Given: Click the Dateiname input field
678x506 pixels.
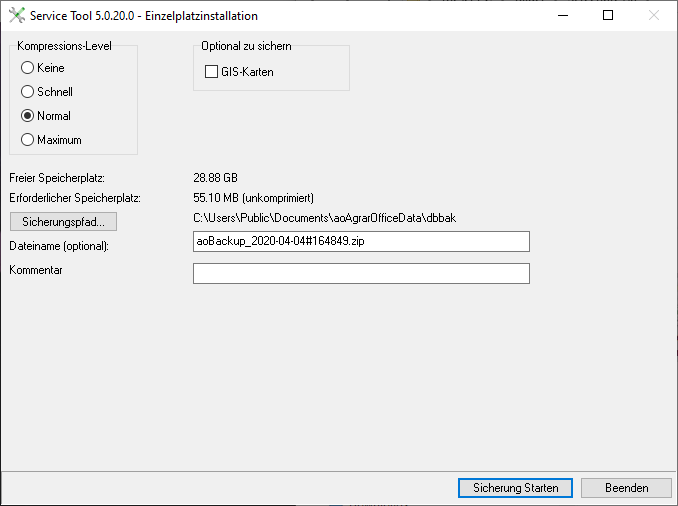Looking at the screenshot, I should click(361, 241).
